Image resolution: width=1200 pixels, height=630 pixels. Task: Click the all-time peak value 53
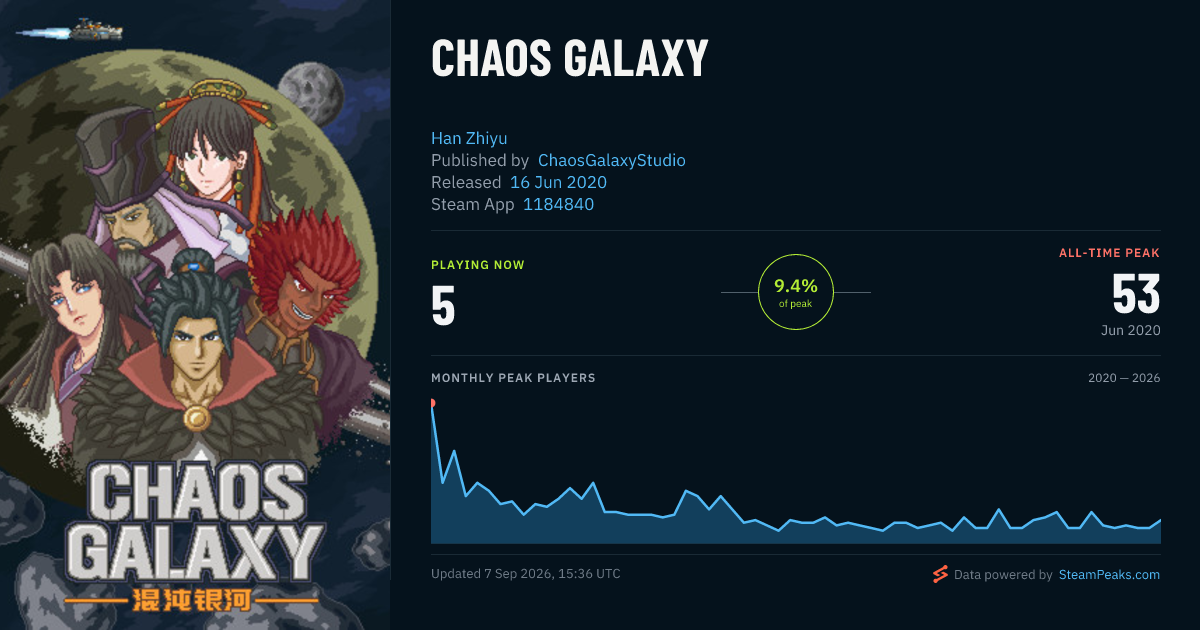[x=1136, y=295]
